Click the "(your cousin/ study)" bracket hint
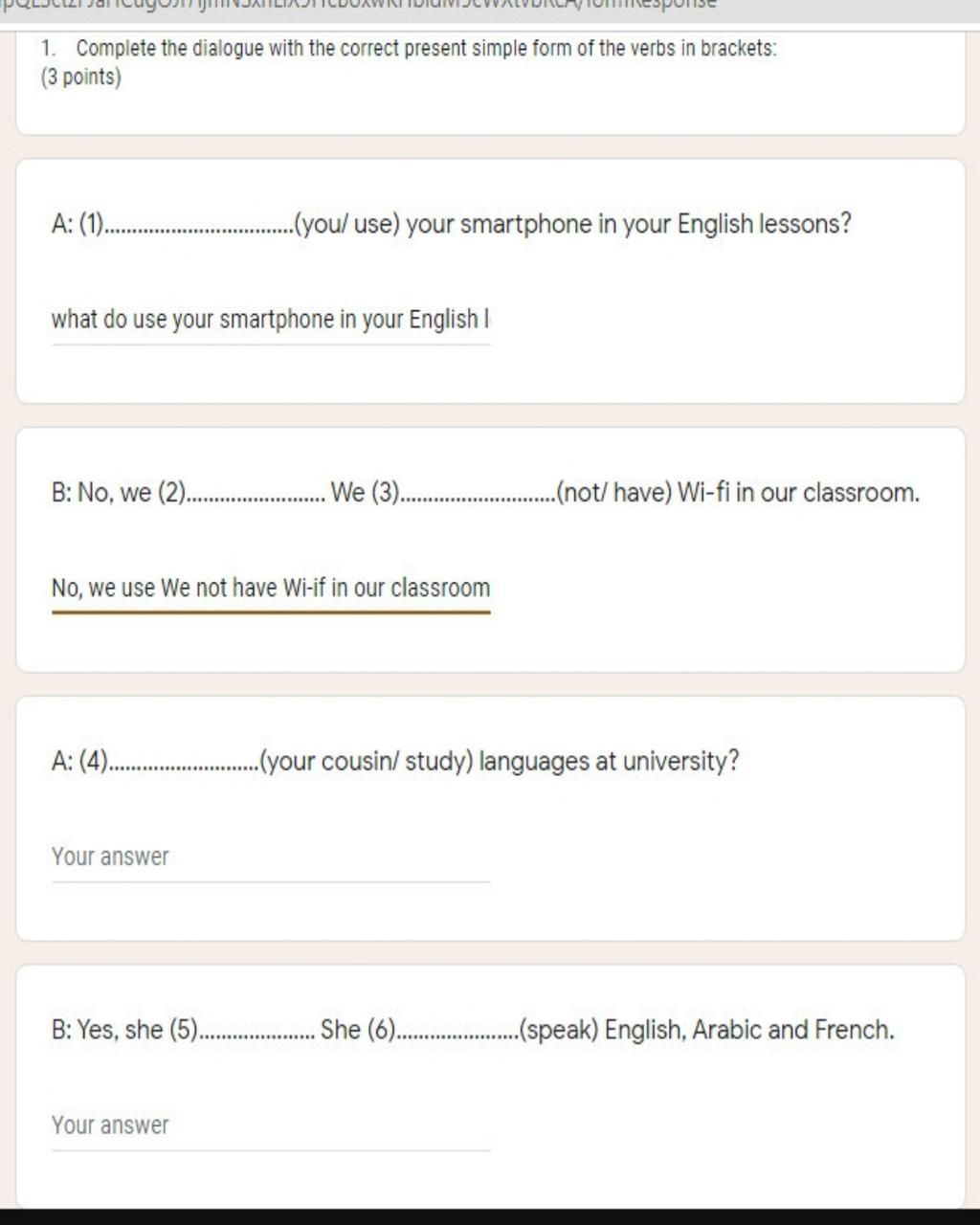 (367, 763)
